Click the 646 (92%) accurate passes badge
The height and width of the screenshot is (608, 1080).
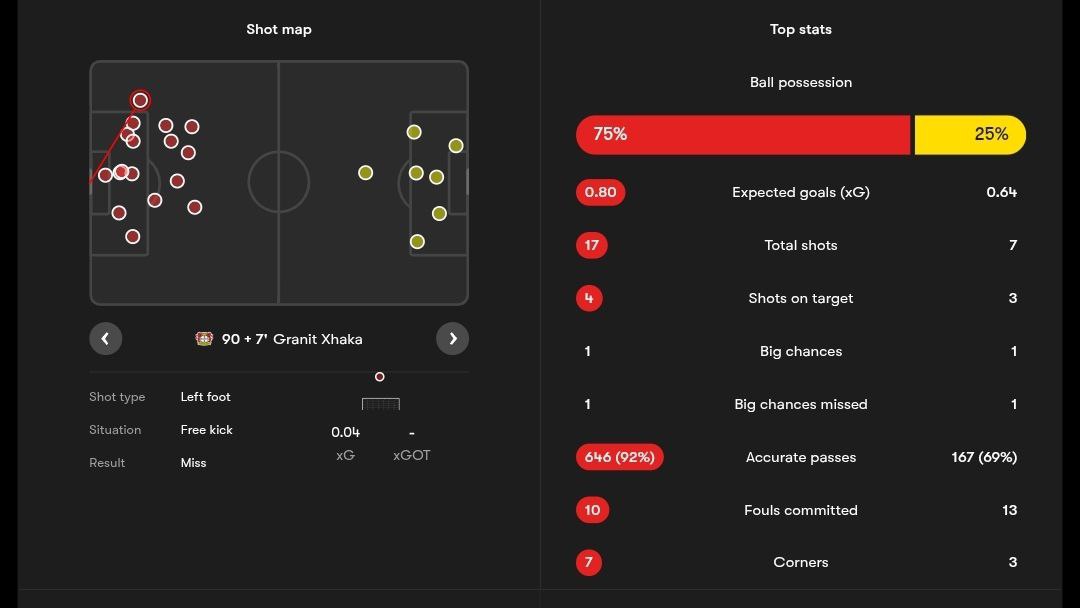(x=620, y=457)
